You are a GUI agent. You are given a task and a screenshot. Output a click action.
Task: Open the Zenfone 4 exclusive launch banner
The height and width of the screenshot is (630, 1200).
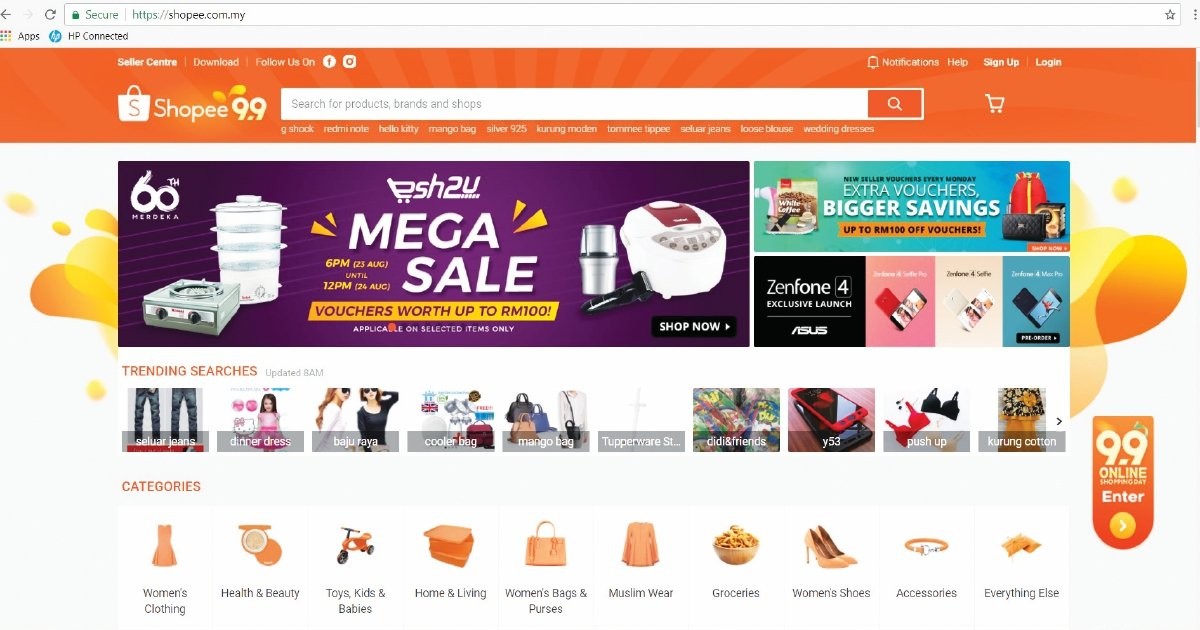click(x=912, y=301)
